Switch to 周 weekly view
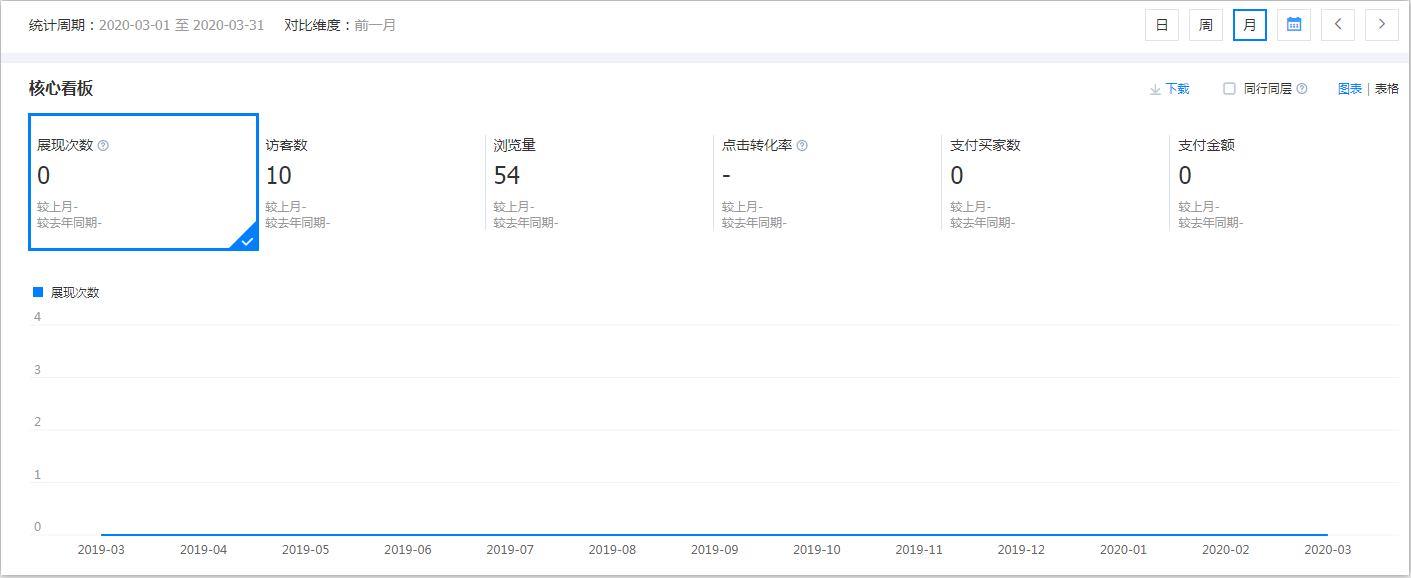This screenshot has width=1411, height=578. (x=1205, y=24)
